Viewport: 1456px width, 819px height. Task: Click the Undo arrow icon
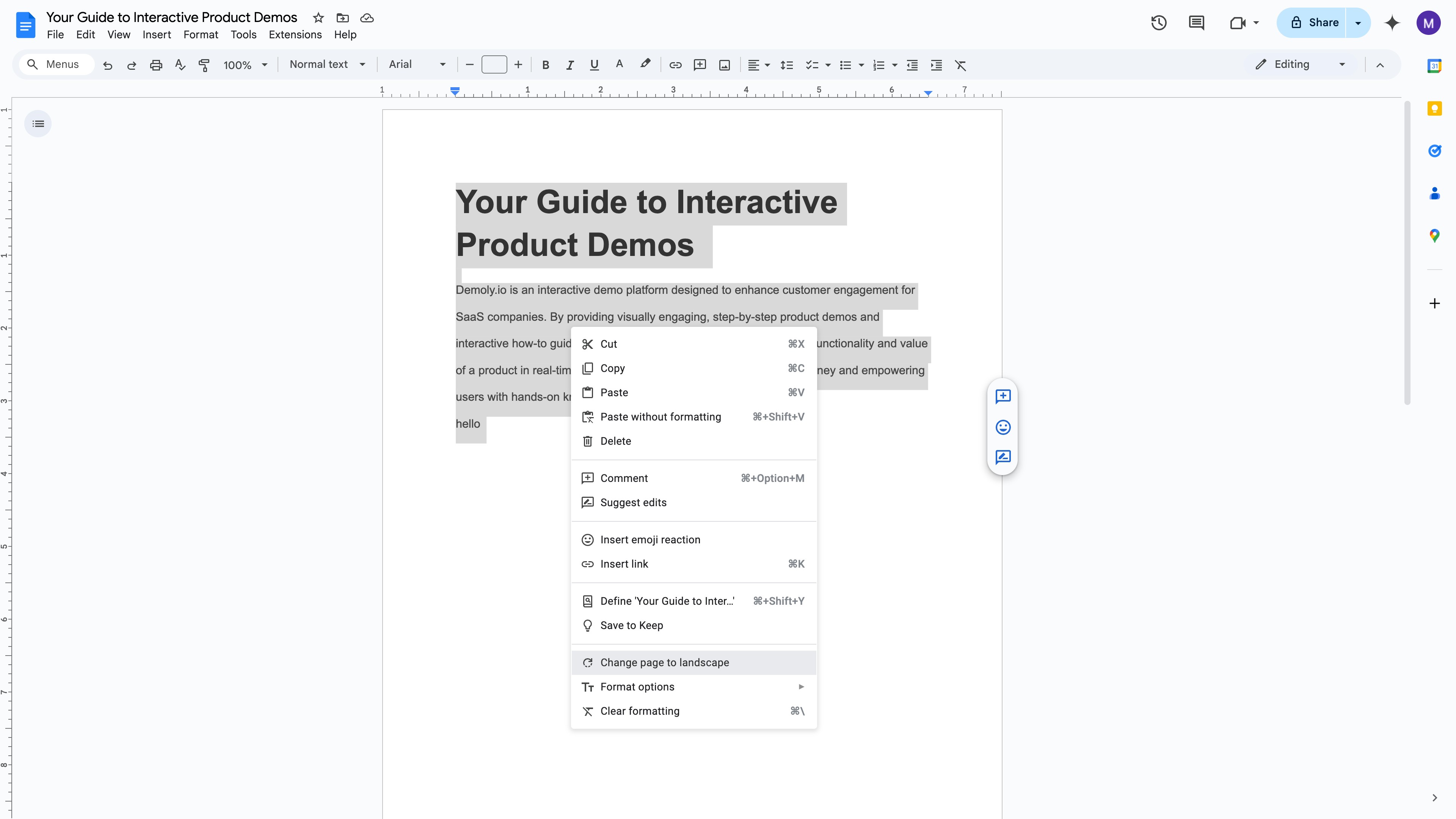click(107, 65)
